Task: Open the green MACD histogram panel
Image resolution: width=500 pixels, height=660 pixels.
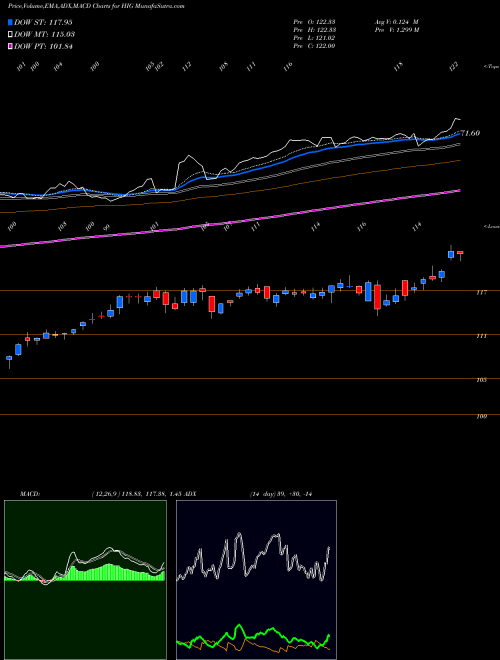Action: (85, 580)
